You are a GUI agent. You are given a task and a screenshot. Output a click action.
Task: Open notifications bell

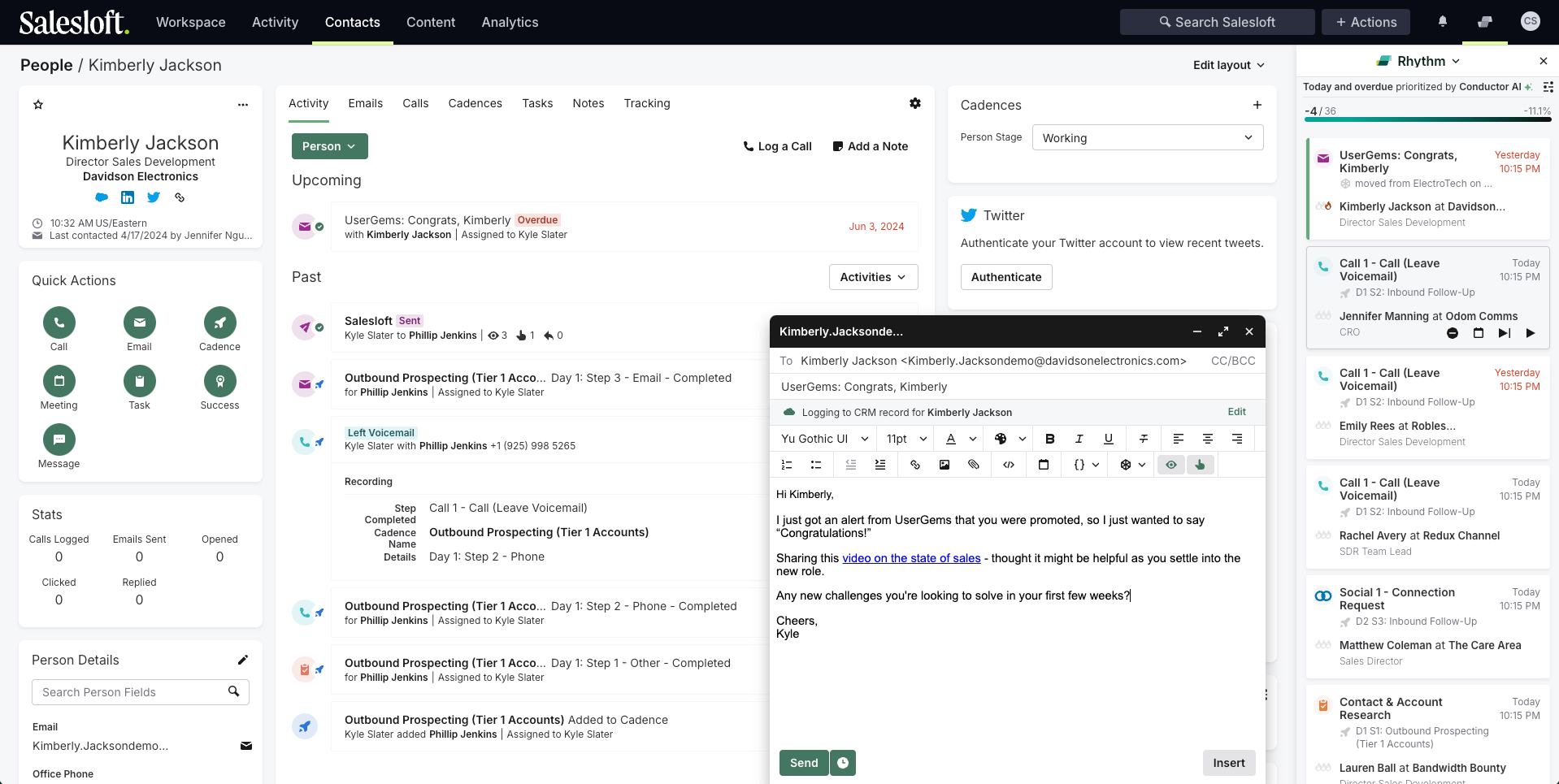tap(1443, 22)
